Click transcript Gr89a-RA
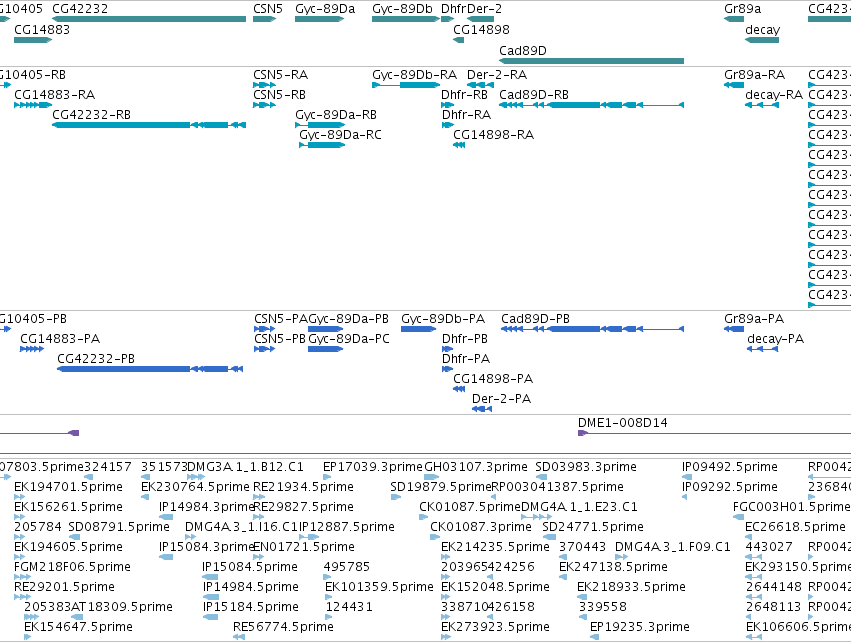The width and height of the screenshot is (851, 642). (x=734, y=85)
